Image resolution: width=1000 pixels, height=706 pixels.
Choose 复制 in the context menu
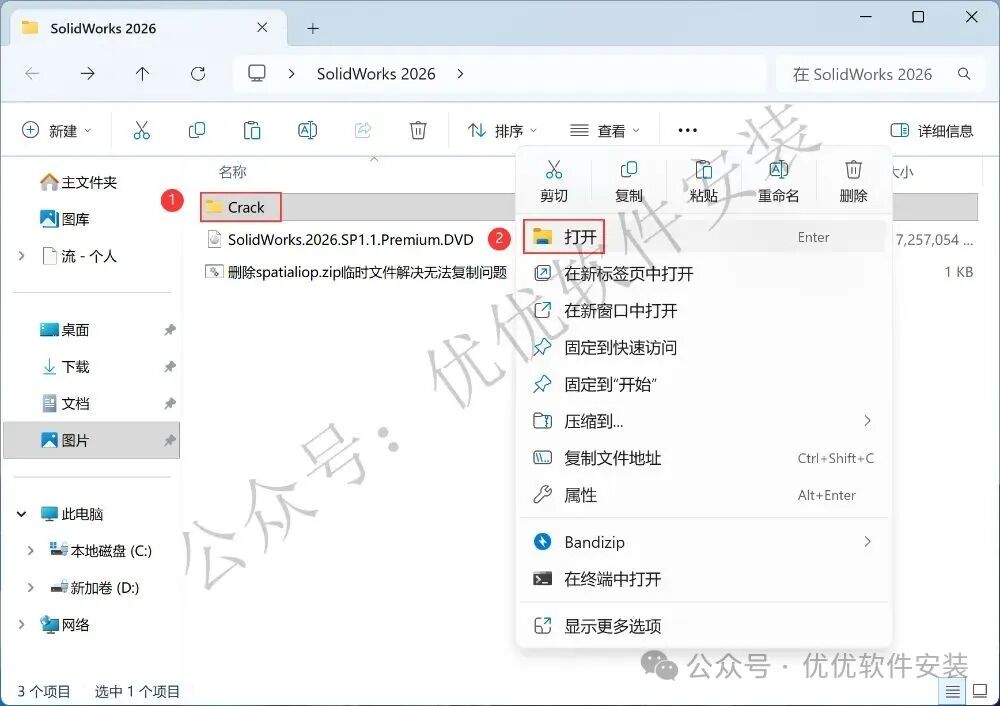click(x=629, y=181)
